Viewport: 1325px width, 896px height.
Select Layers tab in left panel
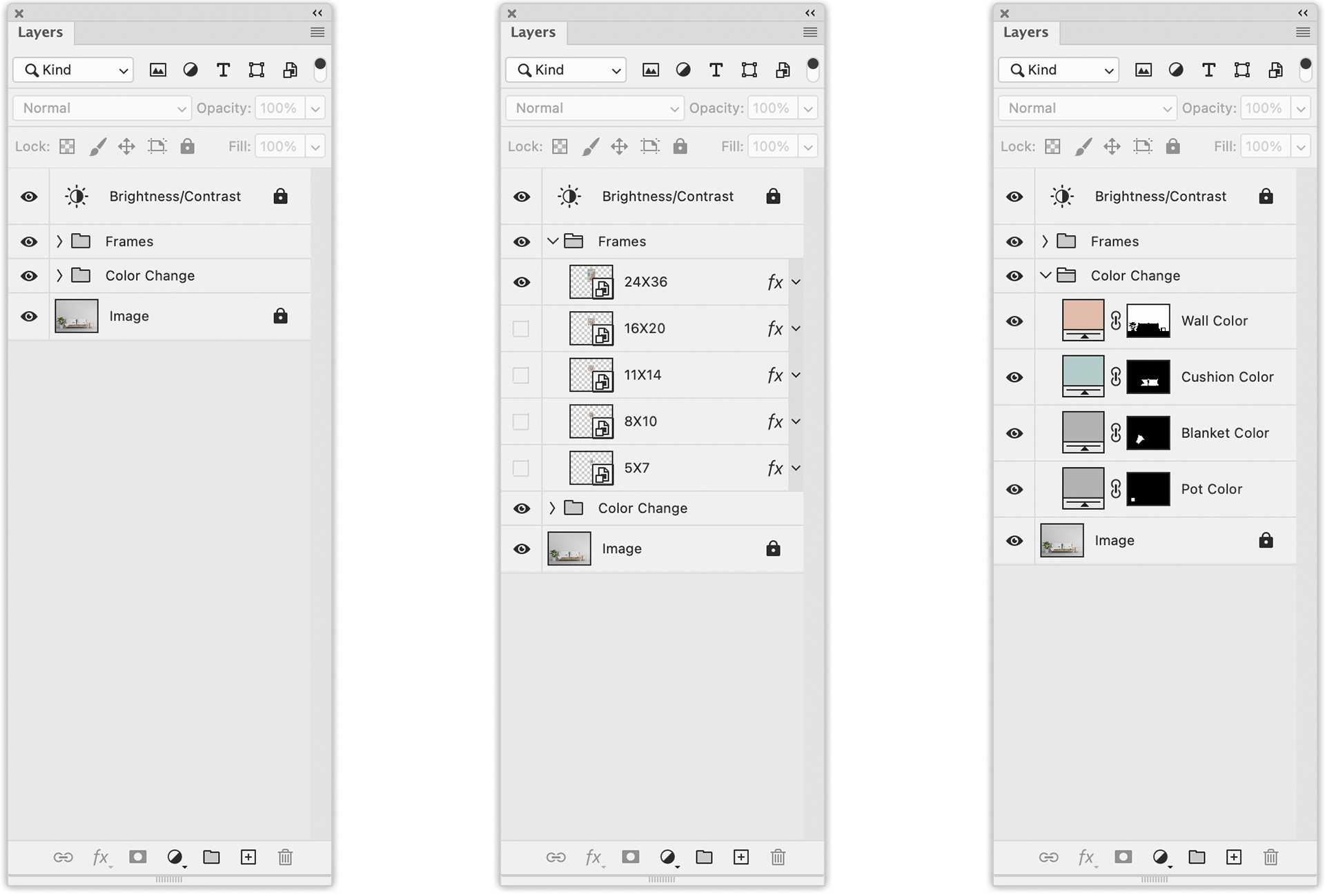point(40,32)
